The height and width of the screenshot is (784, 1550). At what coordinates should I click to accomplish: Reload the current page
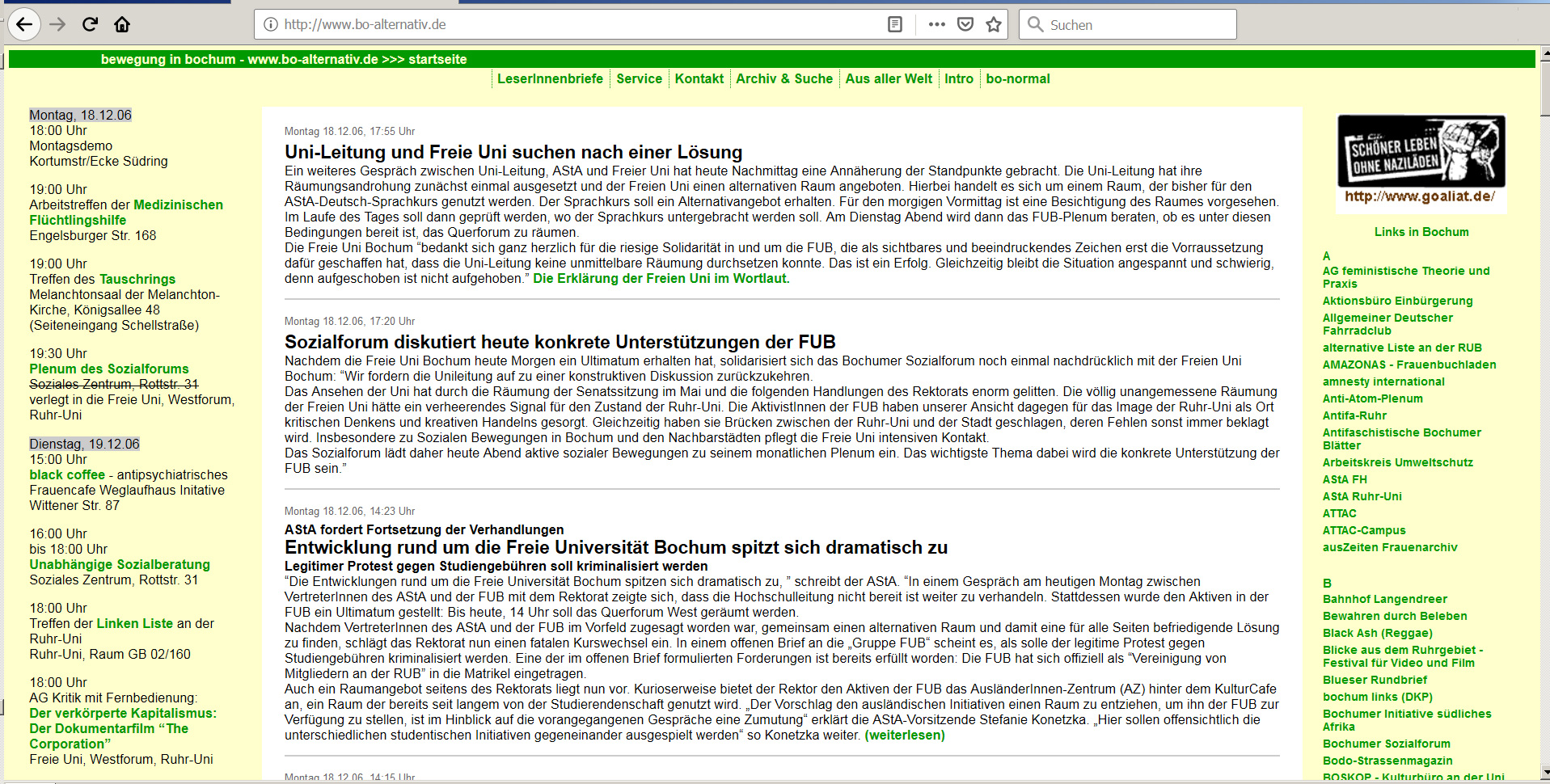(x=90, y=24)
